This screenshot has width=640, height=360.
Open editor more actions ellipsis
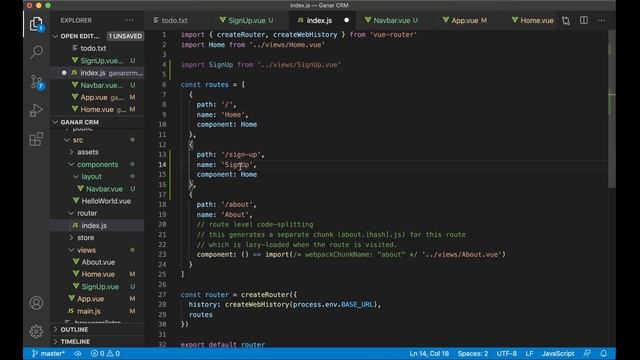coord(602,20)
